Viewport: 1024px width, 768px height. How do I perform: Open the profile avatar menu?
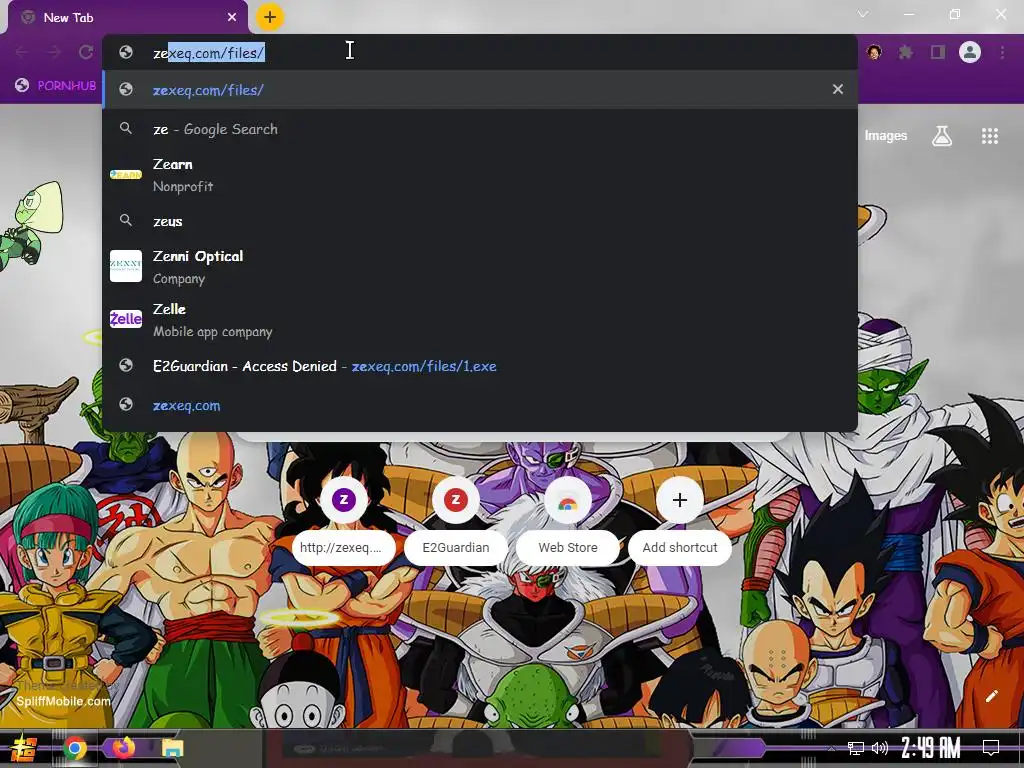pos(970,52)
